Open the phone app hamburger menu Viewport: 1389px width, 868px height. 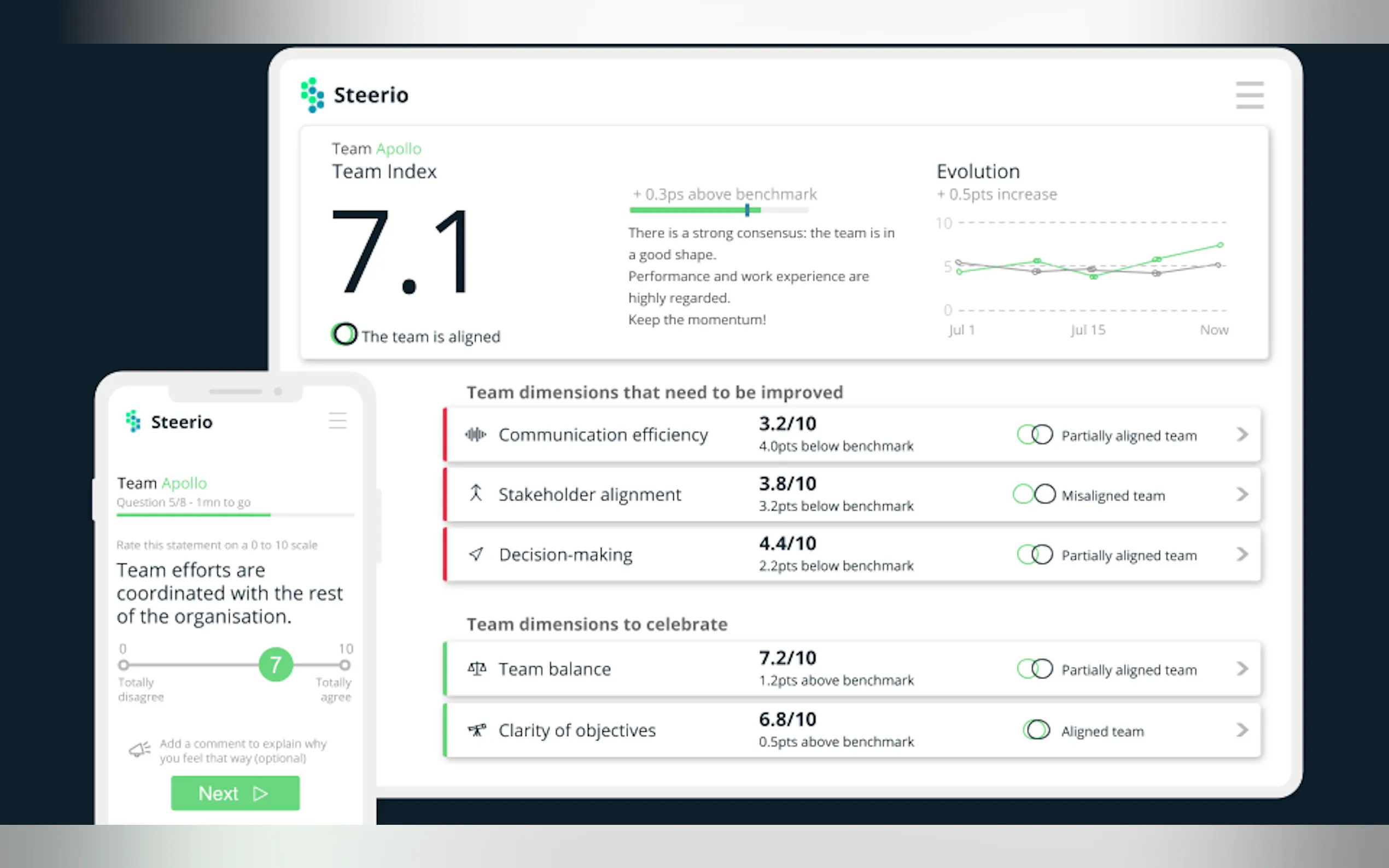(337, 421)
